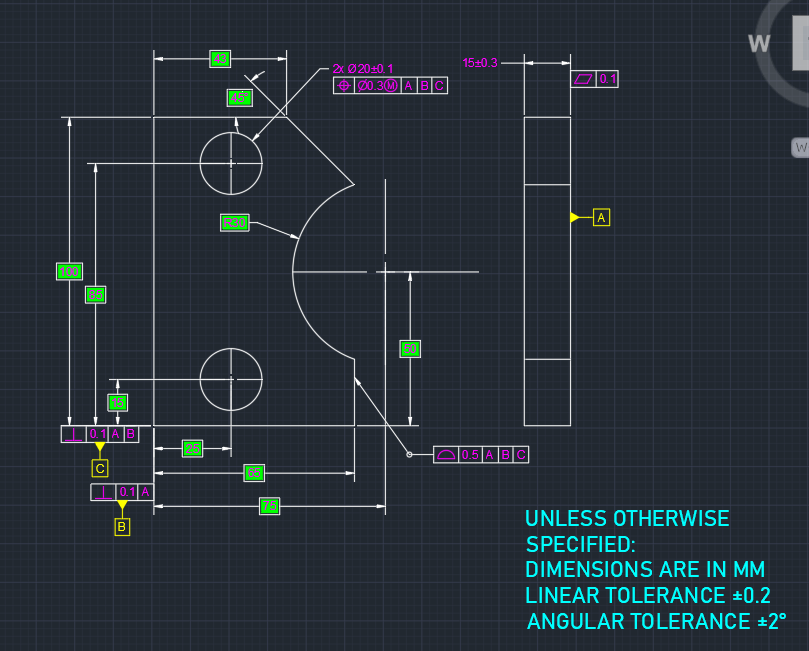Pick the 75 horizontal dimension label
809x651 pixels.
(x=269, y=506)
